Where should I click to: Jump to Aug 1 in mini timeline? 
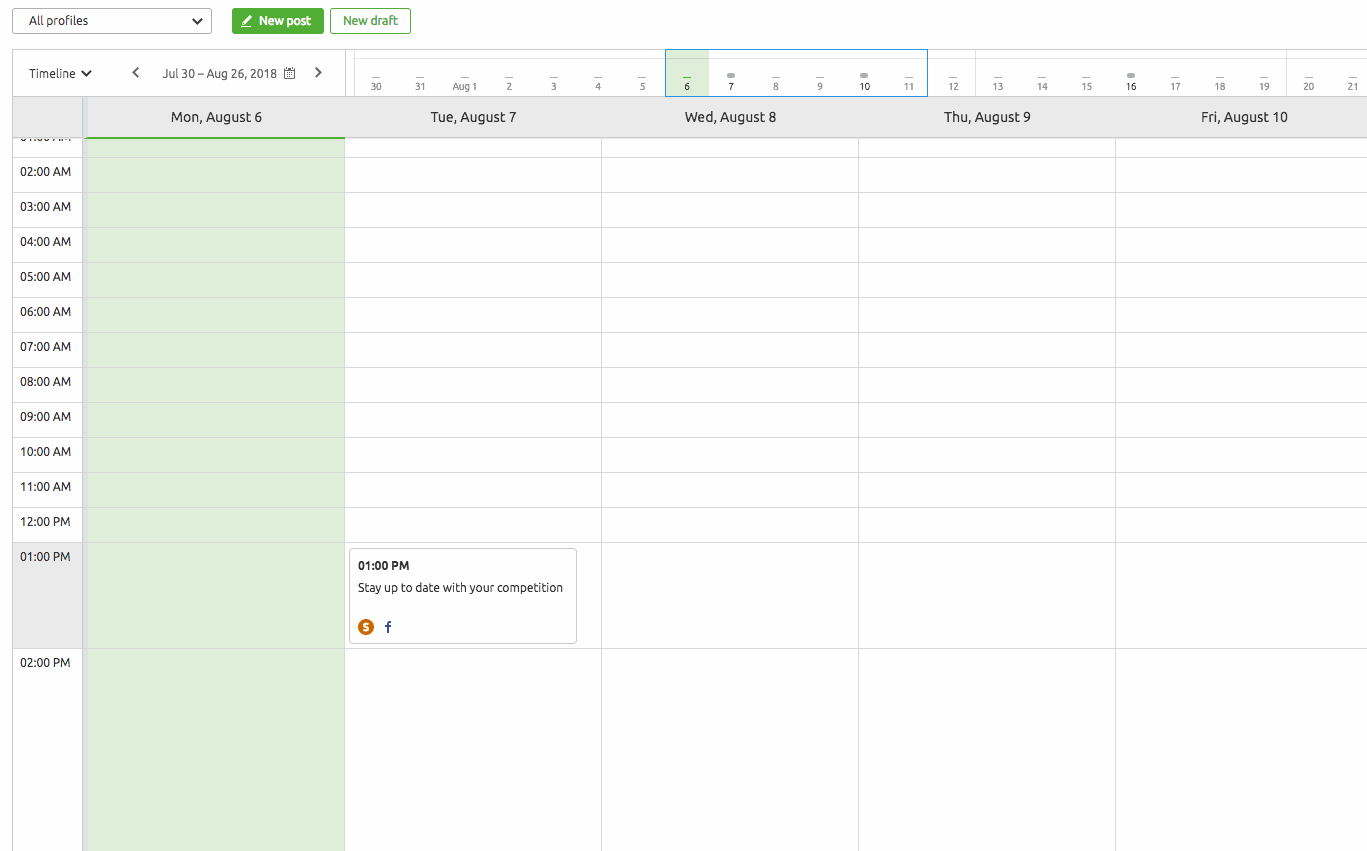(464, 82)
